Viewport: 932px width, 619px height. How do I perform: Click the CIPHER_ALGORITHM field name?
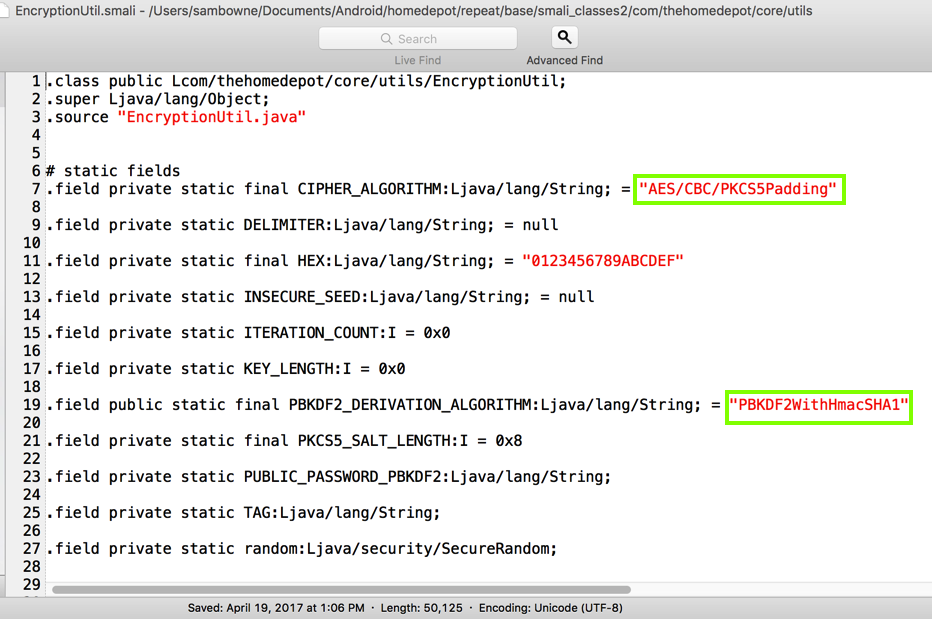click(x=371, y=189)
